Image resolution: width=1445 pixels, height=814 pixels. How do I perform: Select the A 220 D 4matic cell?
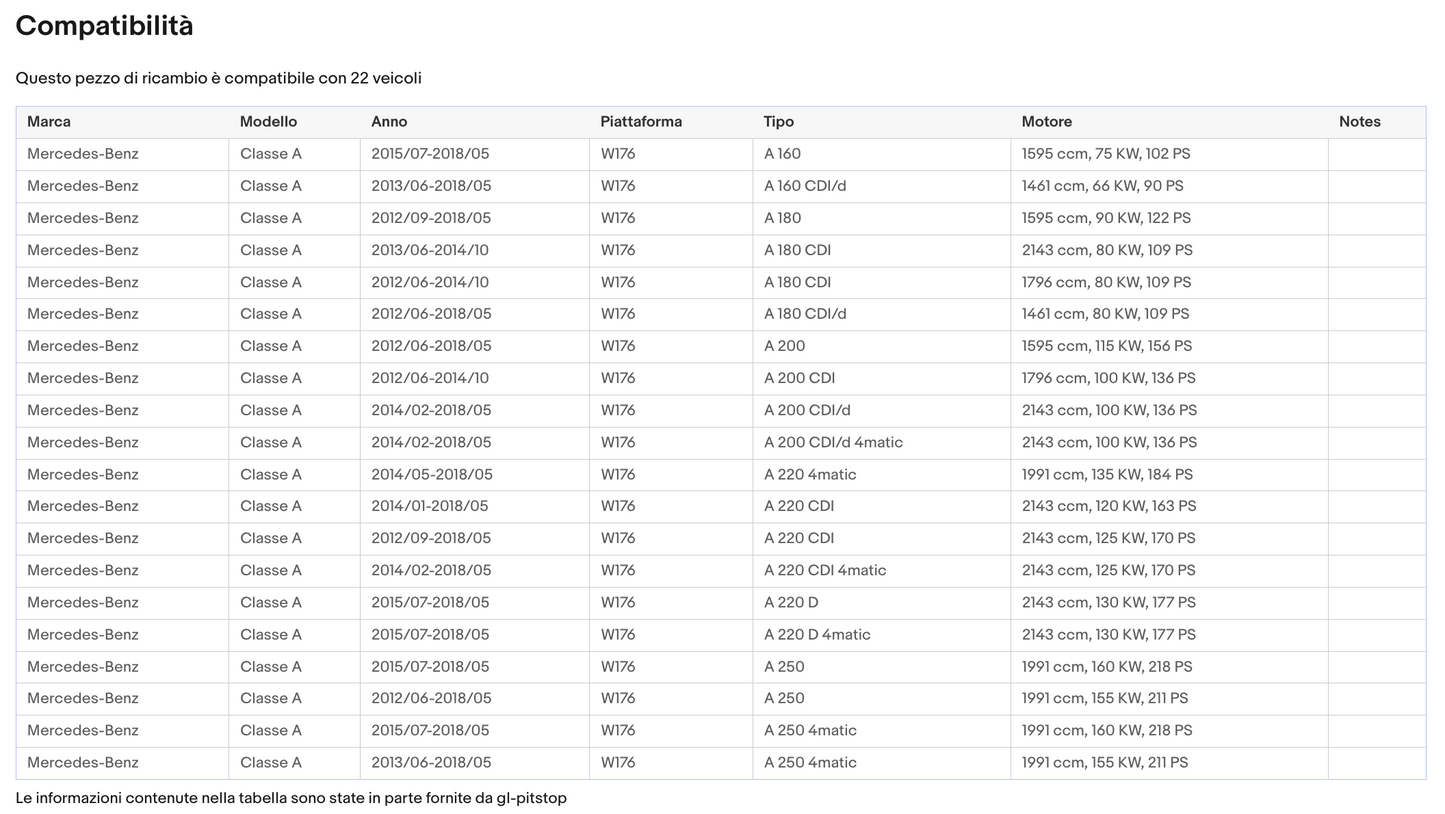click(x=817, y=634)
